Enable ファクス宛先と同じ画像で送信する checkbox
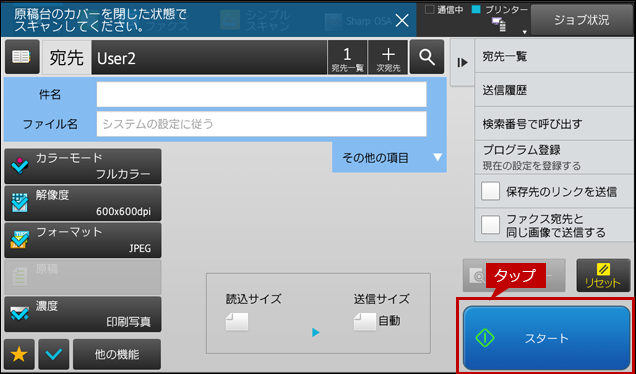The image size is (636, 374). [x=490, y=225]
